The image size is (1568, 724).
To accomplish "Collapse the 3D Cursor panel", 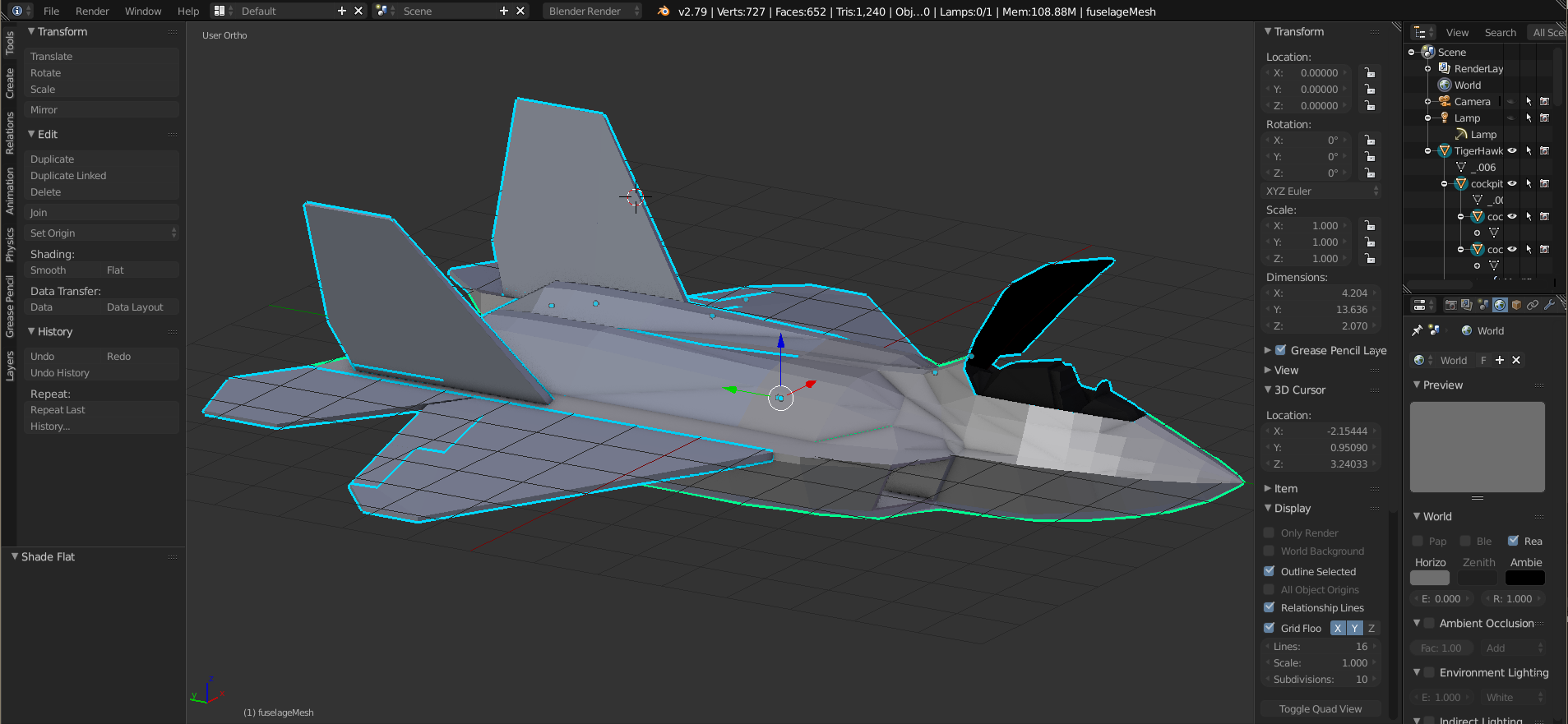I will [x=1268, y=390].
